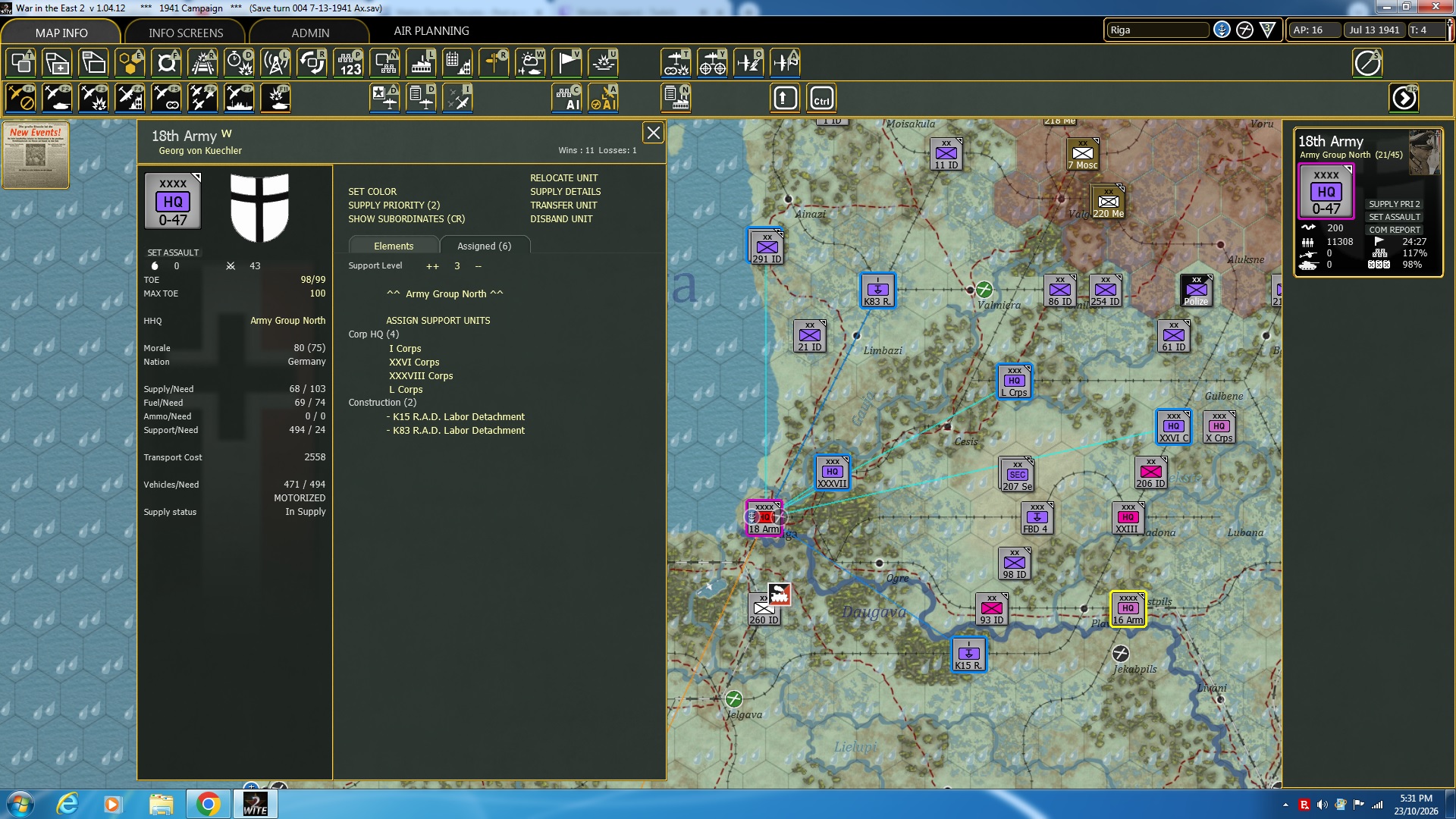Click the anchor port icon beside Riga
Viewport: 1456px width, 819px height.
[x=1222, y=30]
